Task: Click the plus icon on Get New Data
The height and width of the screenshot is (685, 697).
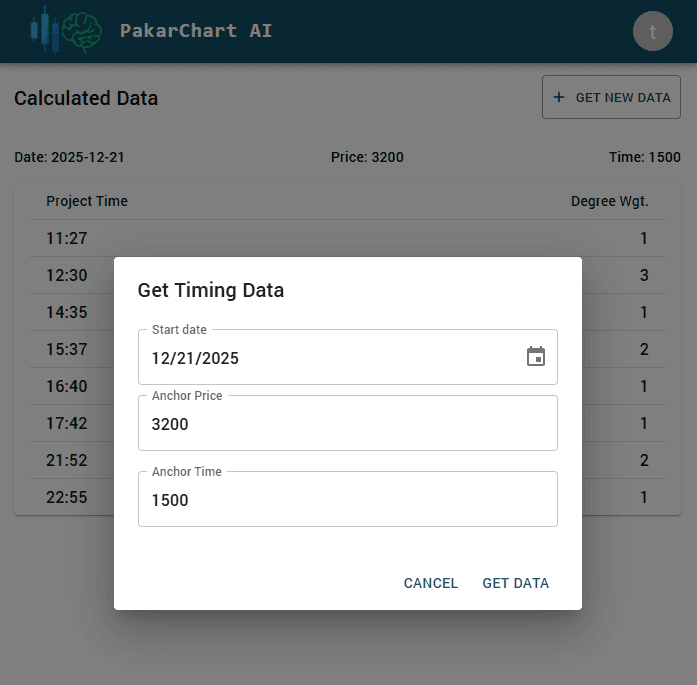Action: click(559, 98)
